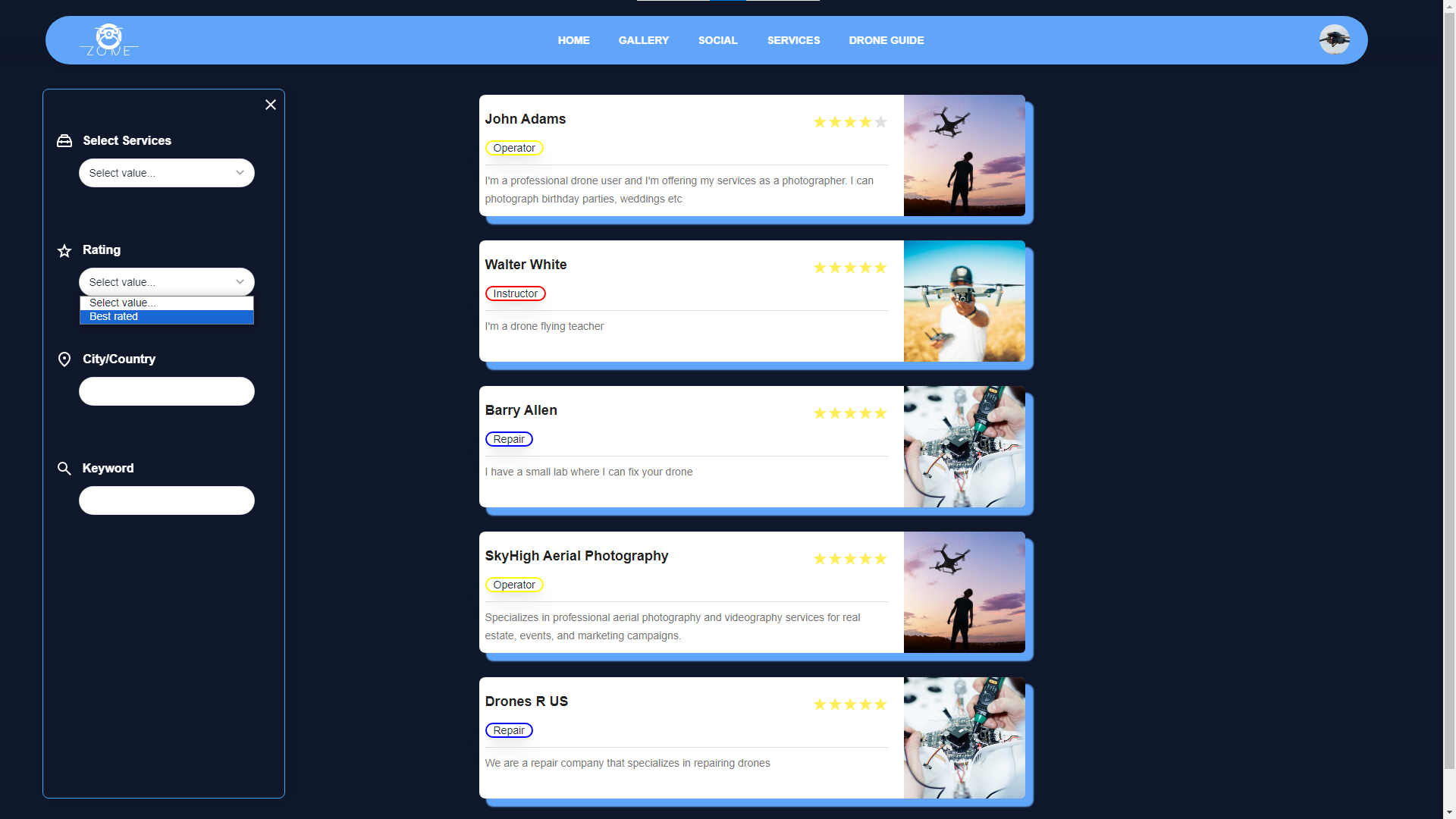Go to the Gallery page
This screenshot has width=1456, height=819.
coord(643,40)
